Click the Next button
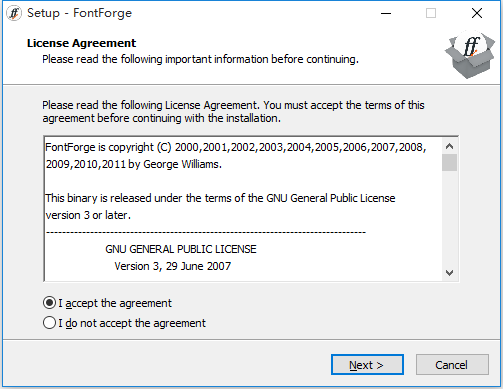This screenshot has height=389, width=503. coord(367,365)
